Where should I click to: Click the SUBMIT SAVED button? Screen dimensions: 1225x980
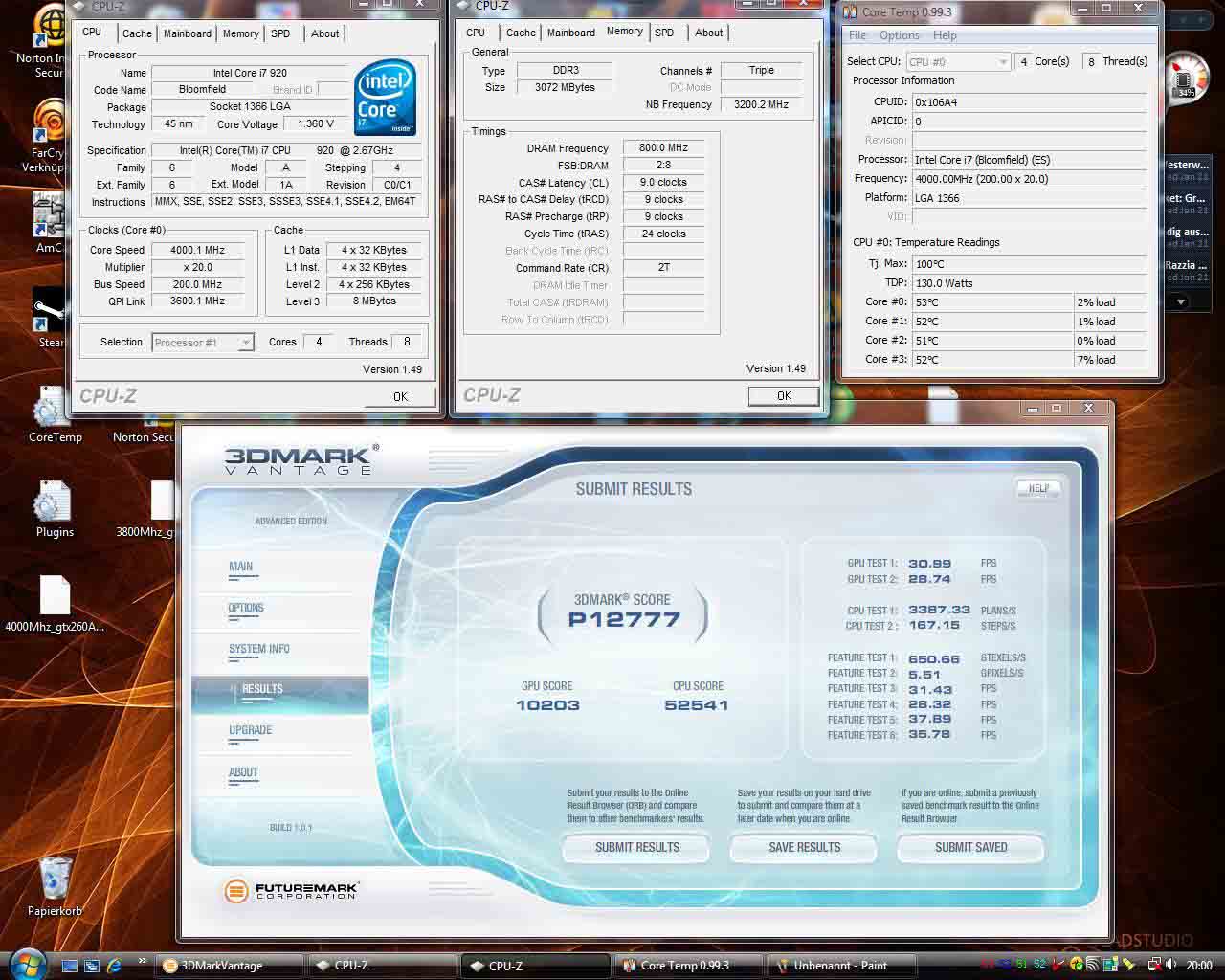tap(970, 847)
